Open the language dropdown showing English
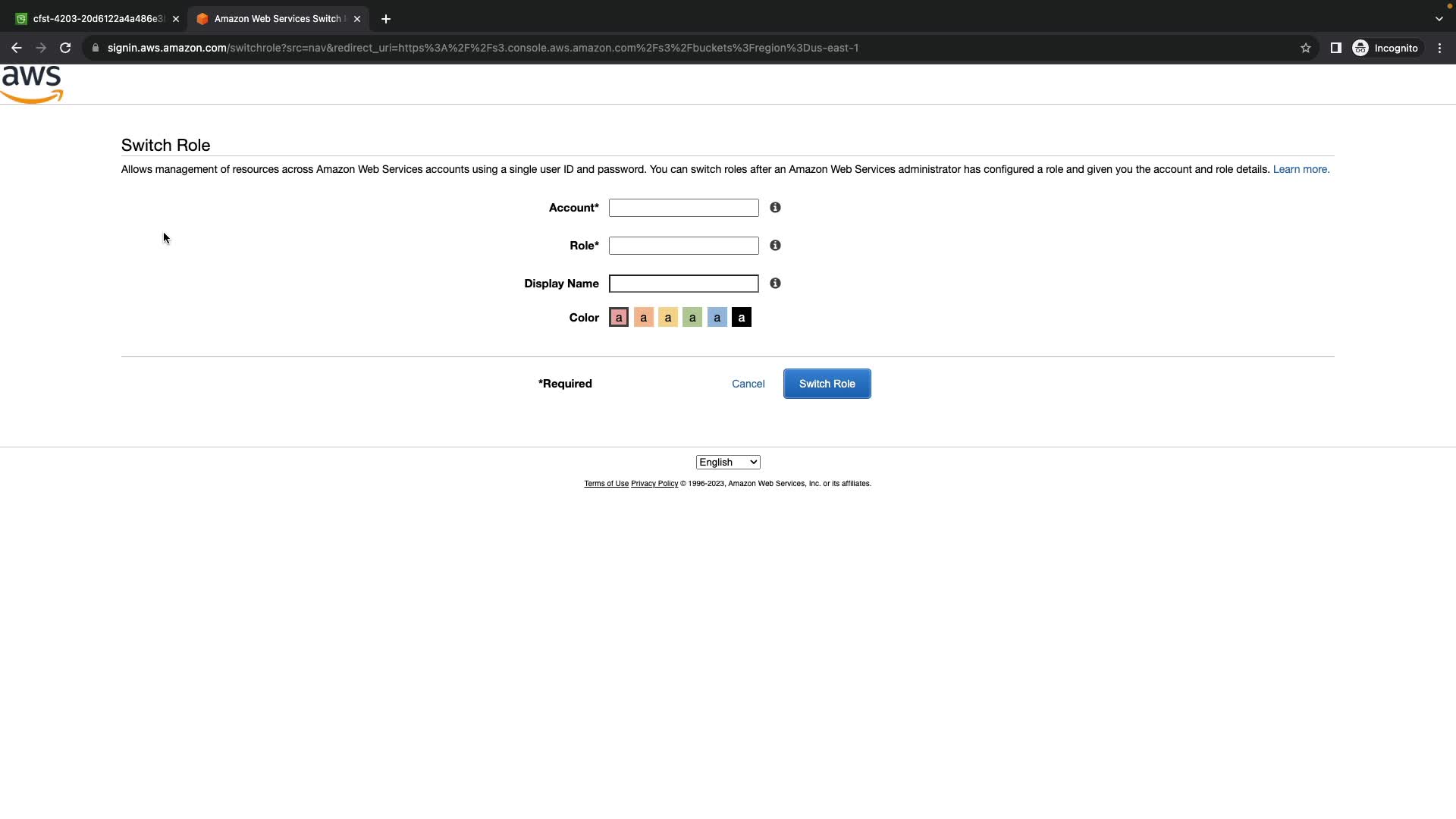 [727, 462]
